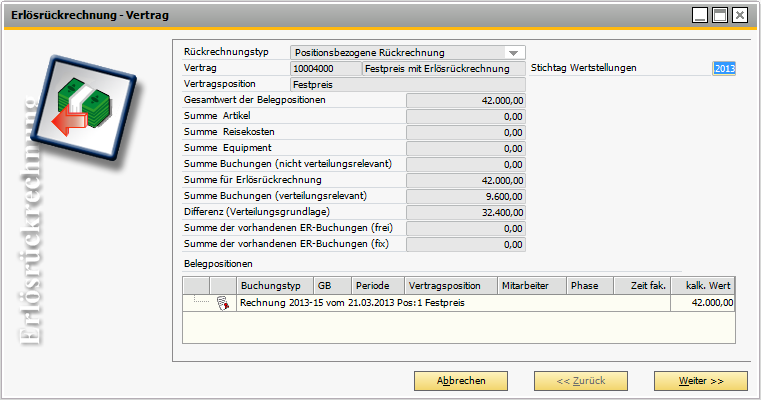Select row Rechnung 2013-15 vom 21.03.2013
The width and height of the screenshot is (761, 400).
(x=459, y=303)
